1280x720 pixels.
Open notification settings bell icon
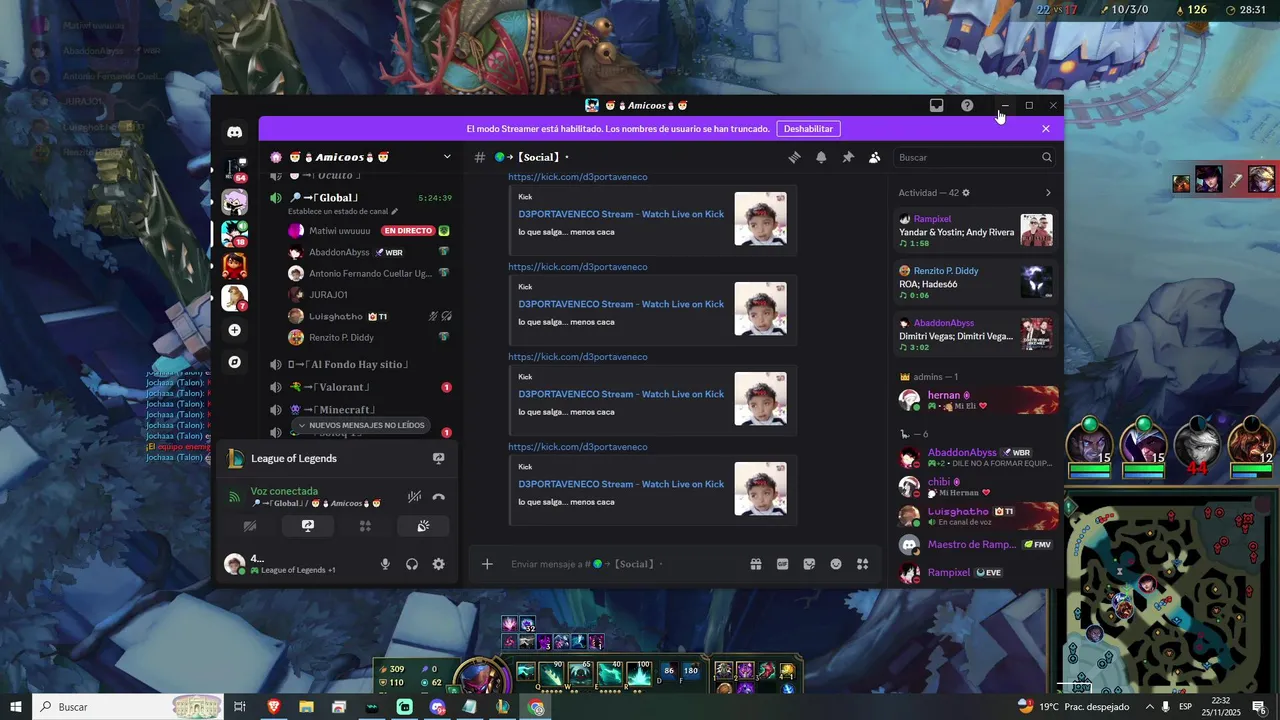tap(821, 157)
